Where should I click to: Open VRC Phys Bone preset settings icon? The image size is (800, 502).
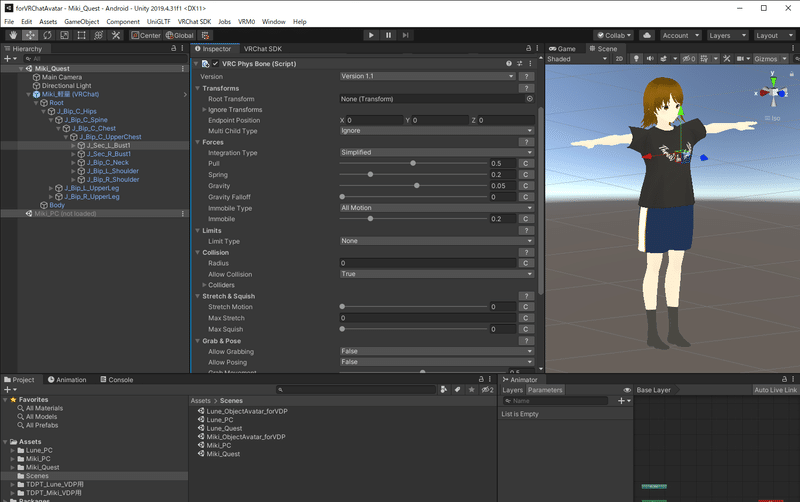519,64
